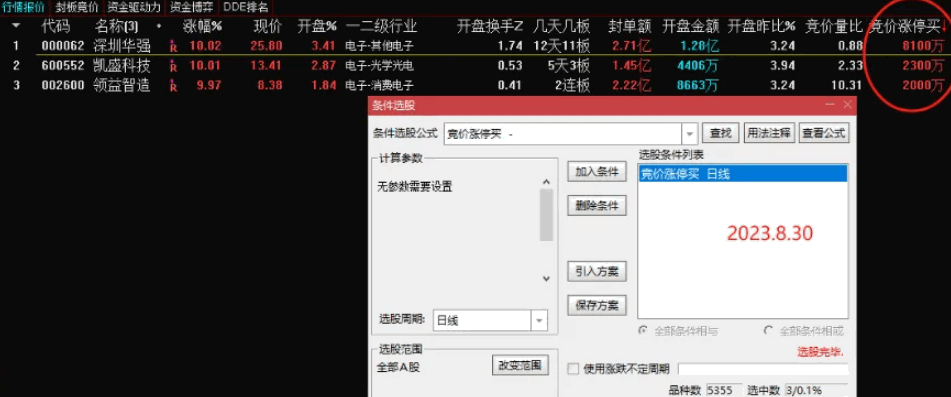Click the parameter panel scrollbar thumb
Image resolution: width=951 pixels, height=397 pixels.
coord(546,215)
